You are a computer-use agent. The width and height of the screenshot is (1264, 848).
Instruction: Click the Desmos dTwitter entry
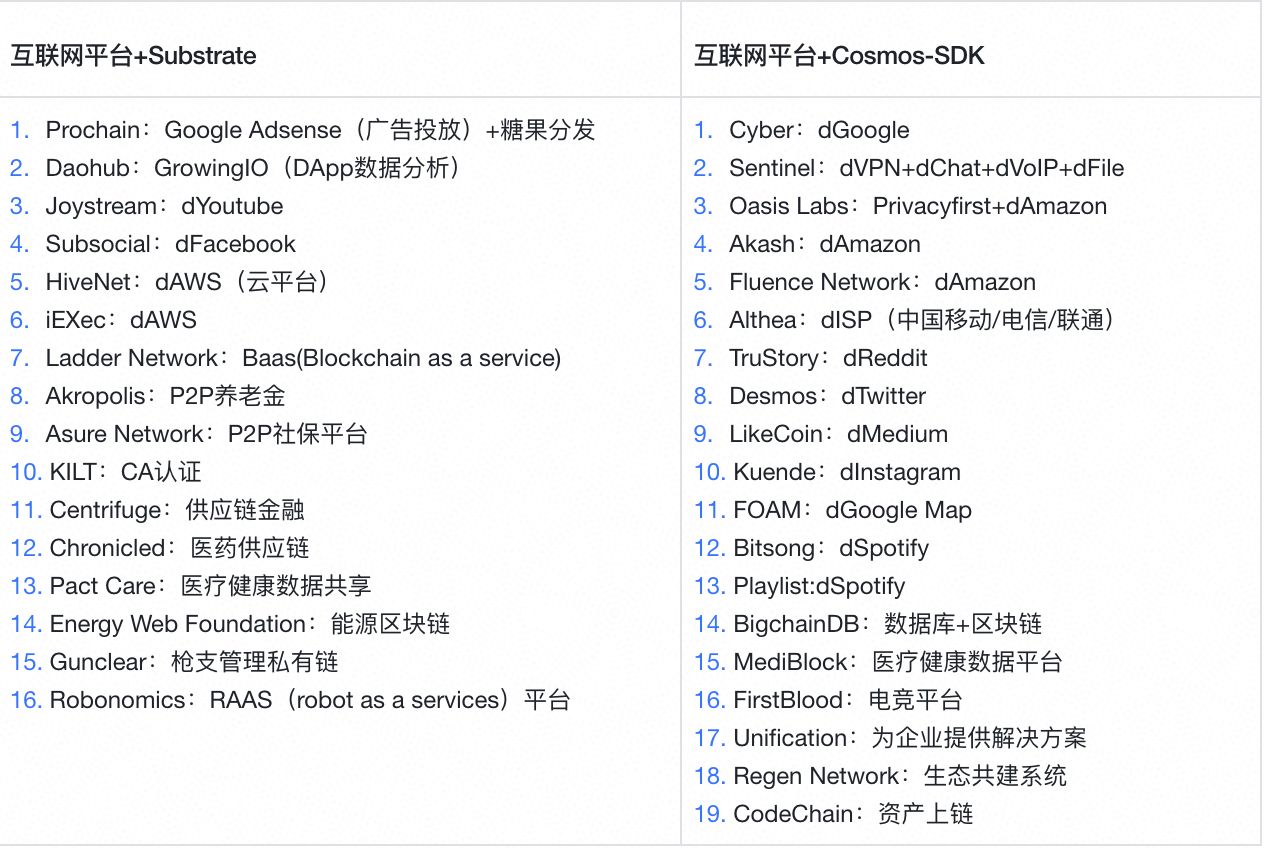point(828,396)
